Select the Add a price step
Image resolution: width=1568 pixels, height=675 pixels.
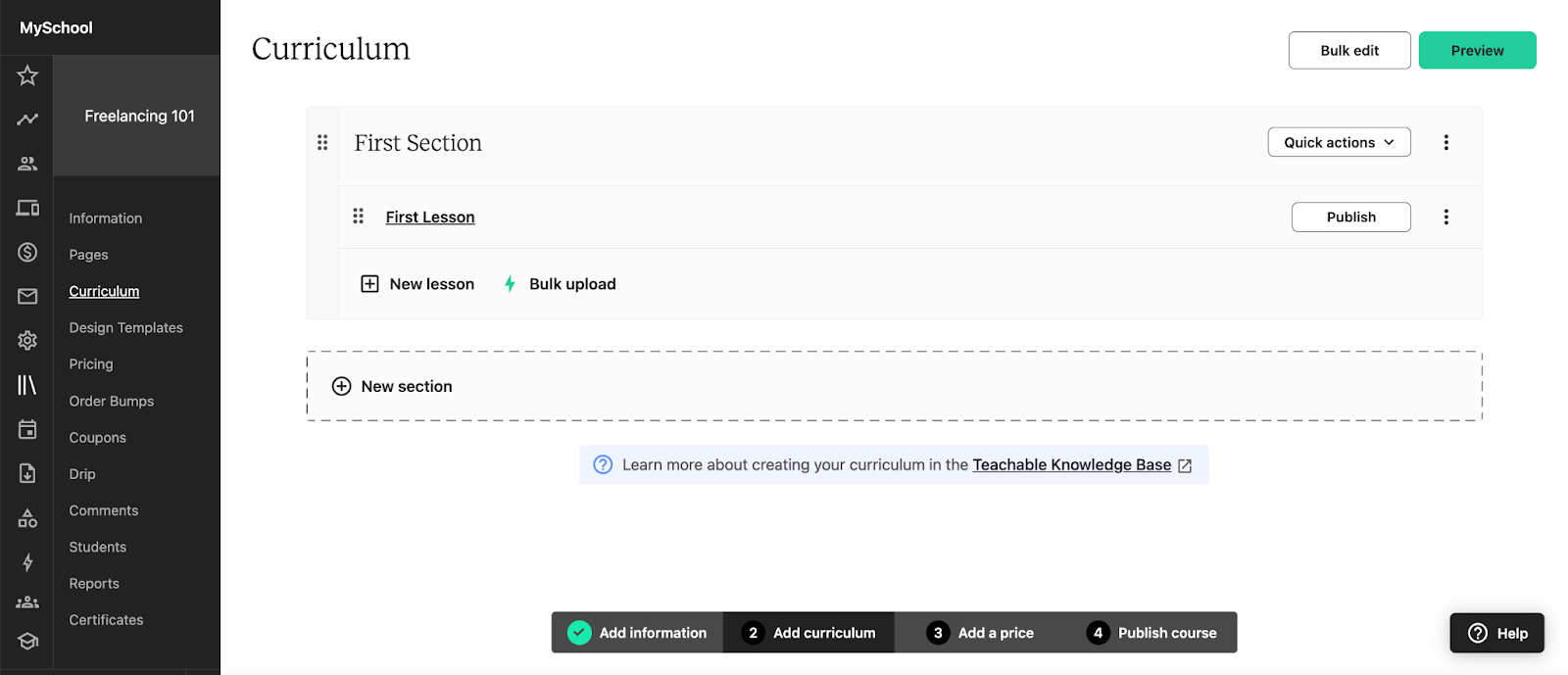(980, 633)
